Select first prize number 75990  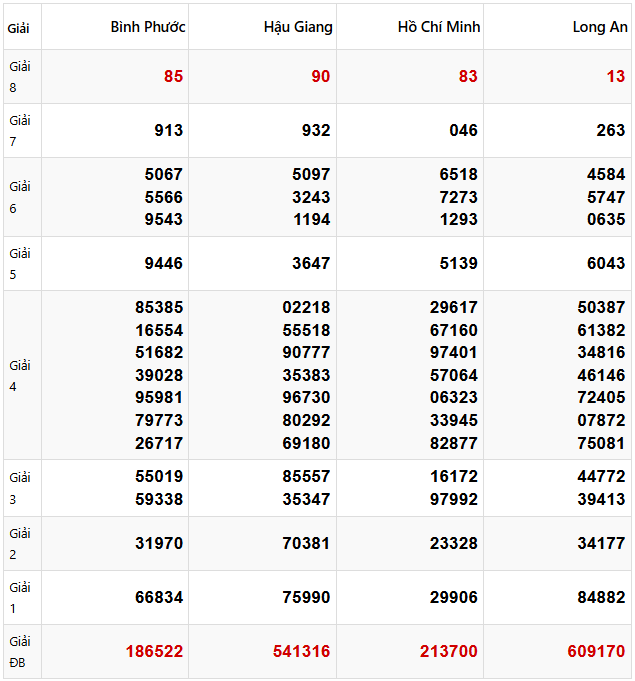point(306,597)
